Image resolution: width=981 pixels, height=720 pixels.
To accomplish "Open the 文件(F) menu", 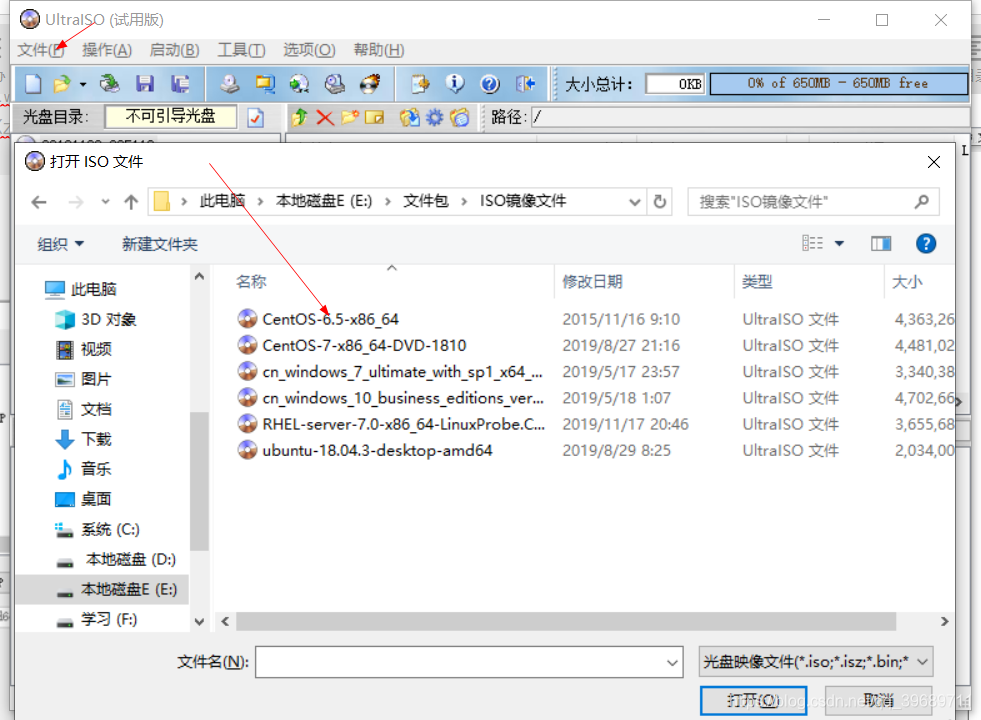I will click(x=41, y=50).
